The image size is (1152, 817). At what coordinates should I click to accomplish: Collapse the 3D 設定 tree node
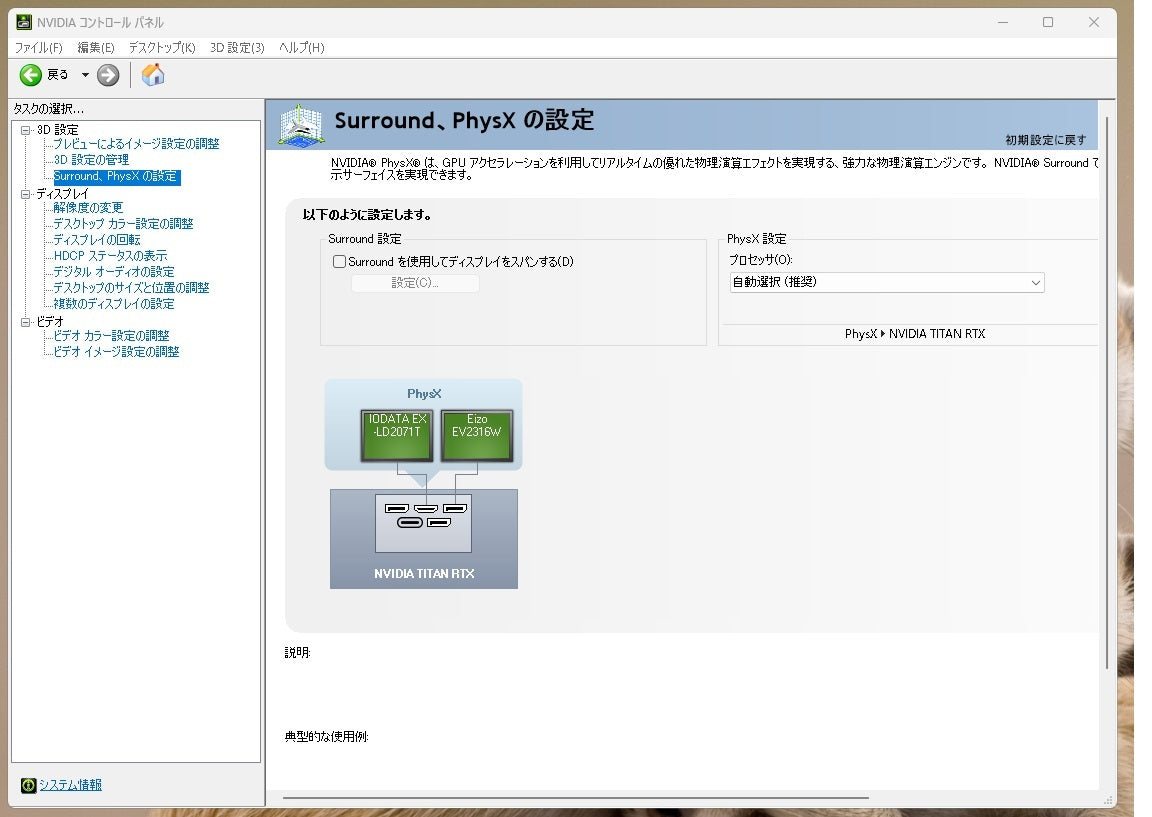(x=26, y=130)
